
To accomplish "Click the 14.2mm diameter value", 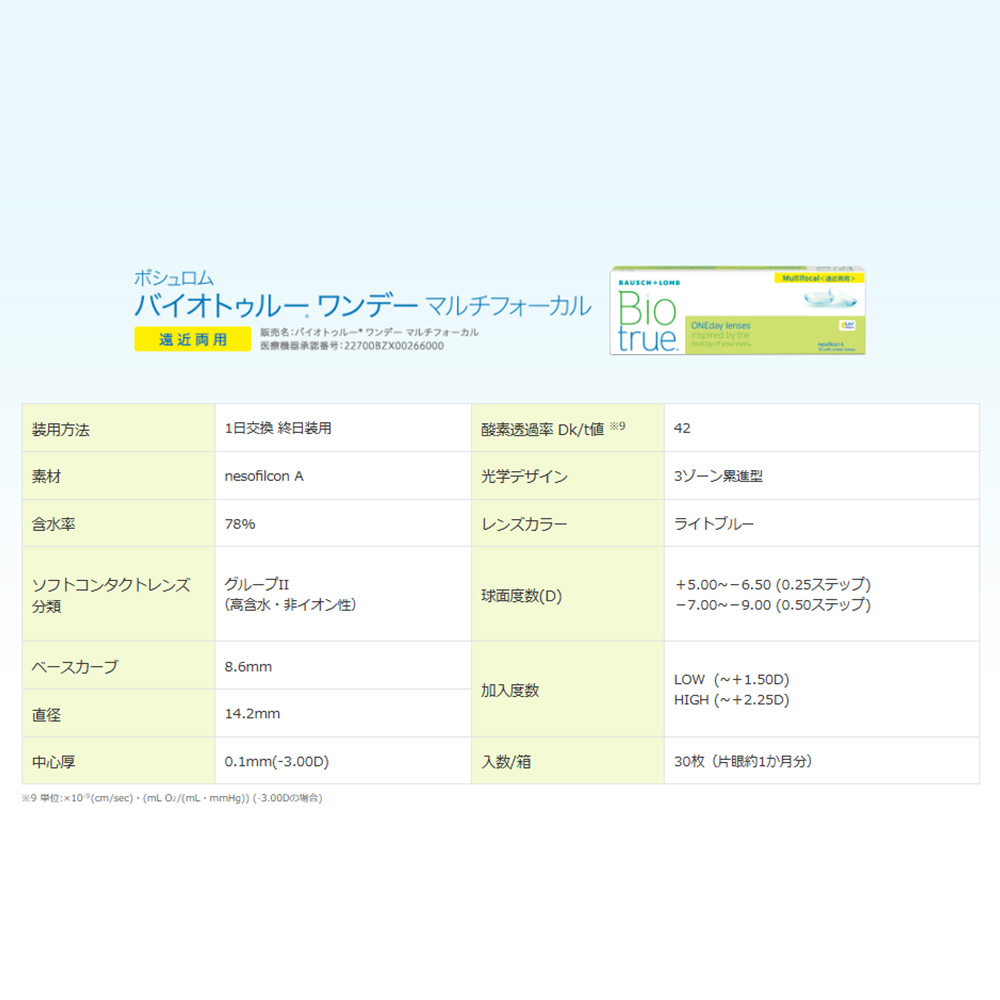I will pos(253,714).
